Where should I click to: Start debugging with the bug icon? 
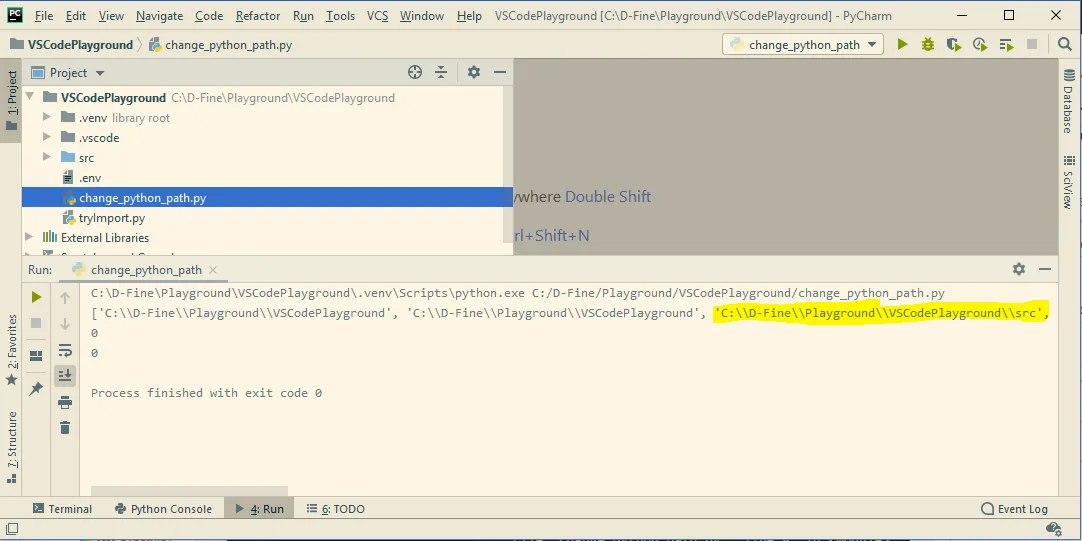[x=927, y=45]
